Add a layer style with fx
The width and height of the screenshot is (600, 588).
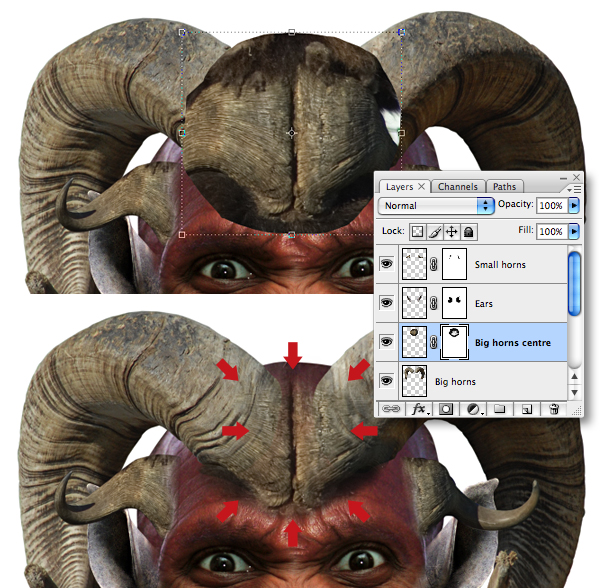(420, 409)
